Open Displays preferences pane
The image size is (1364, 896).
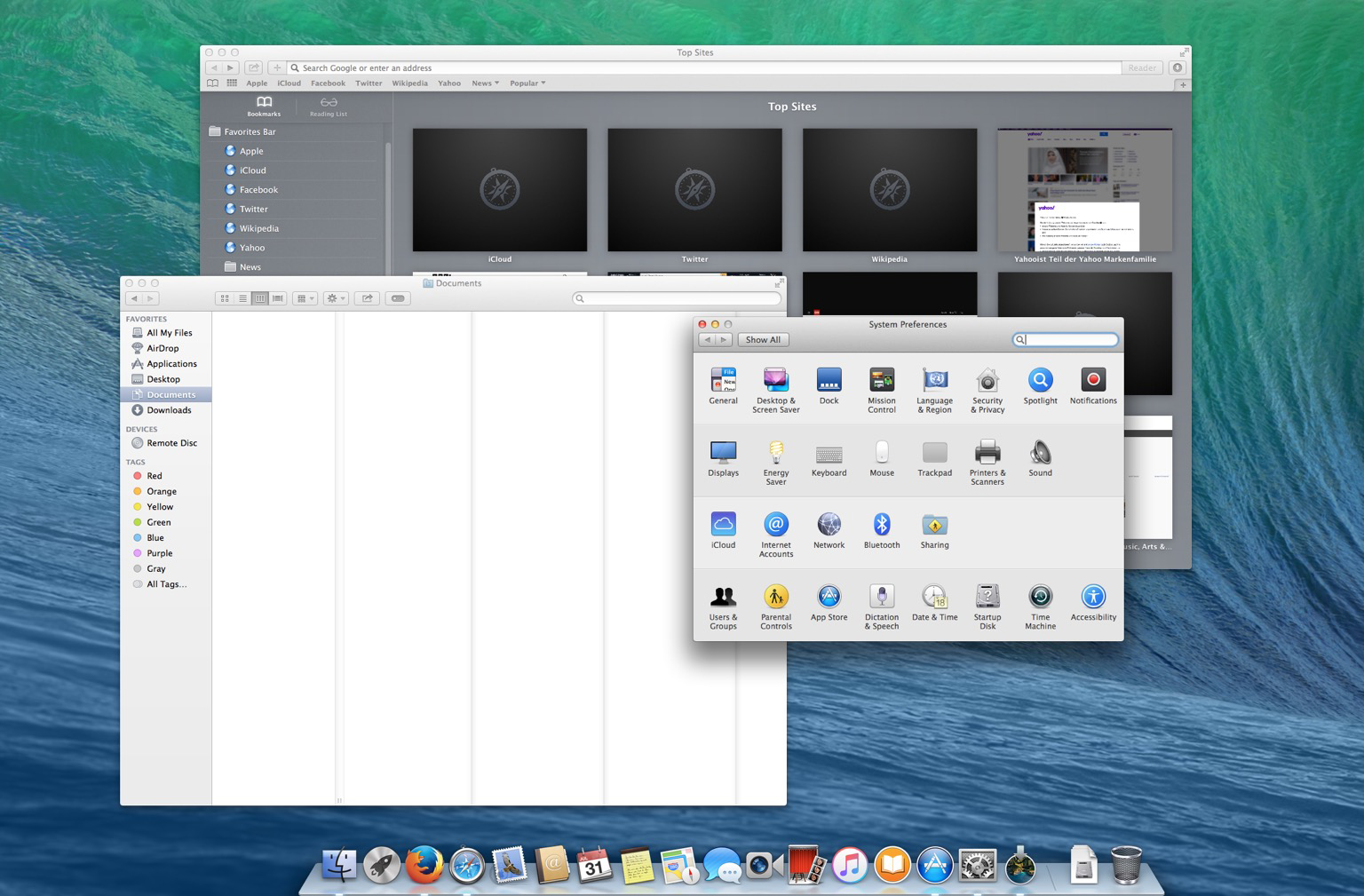click(x=723, y=458)
